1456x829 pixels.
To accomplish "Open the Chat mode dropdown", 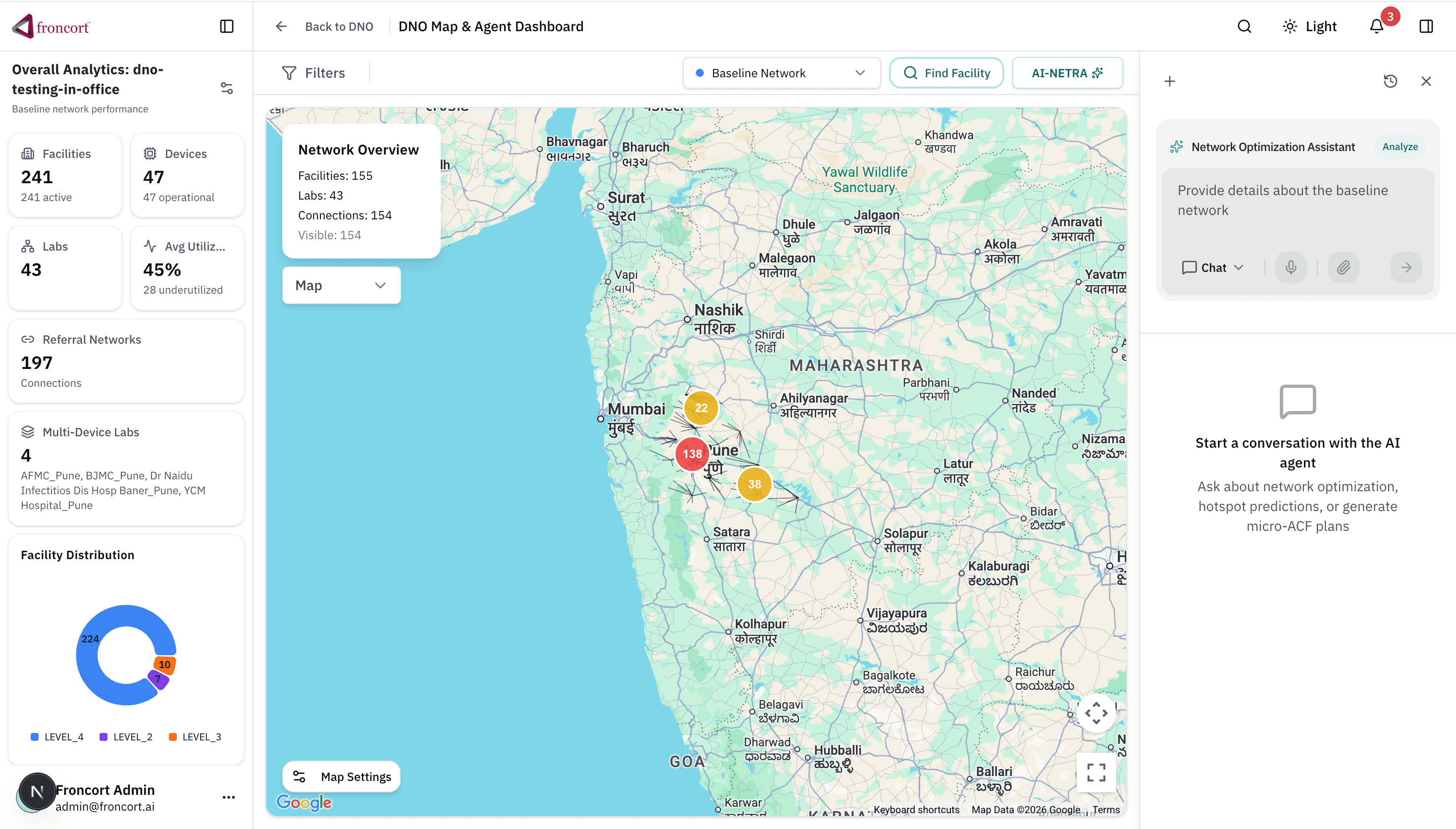I will (1212, 267).
